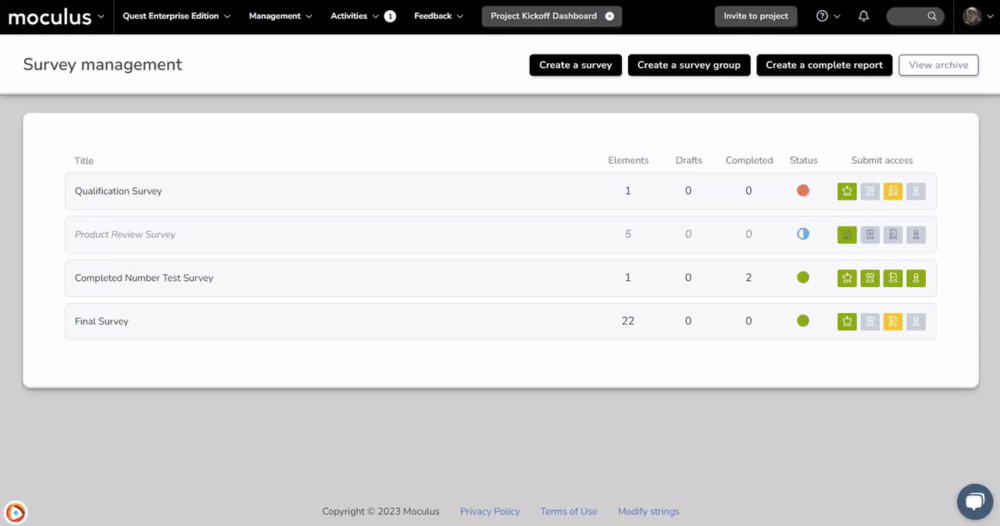The height and width of the screenshot is (526, 1000).
Task: Toggle pawn submit access on Final Survey
Action: (916, 322)
